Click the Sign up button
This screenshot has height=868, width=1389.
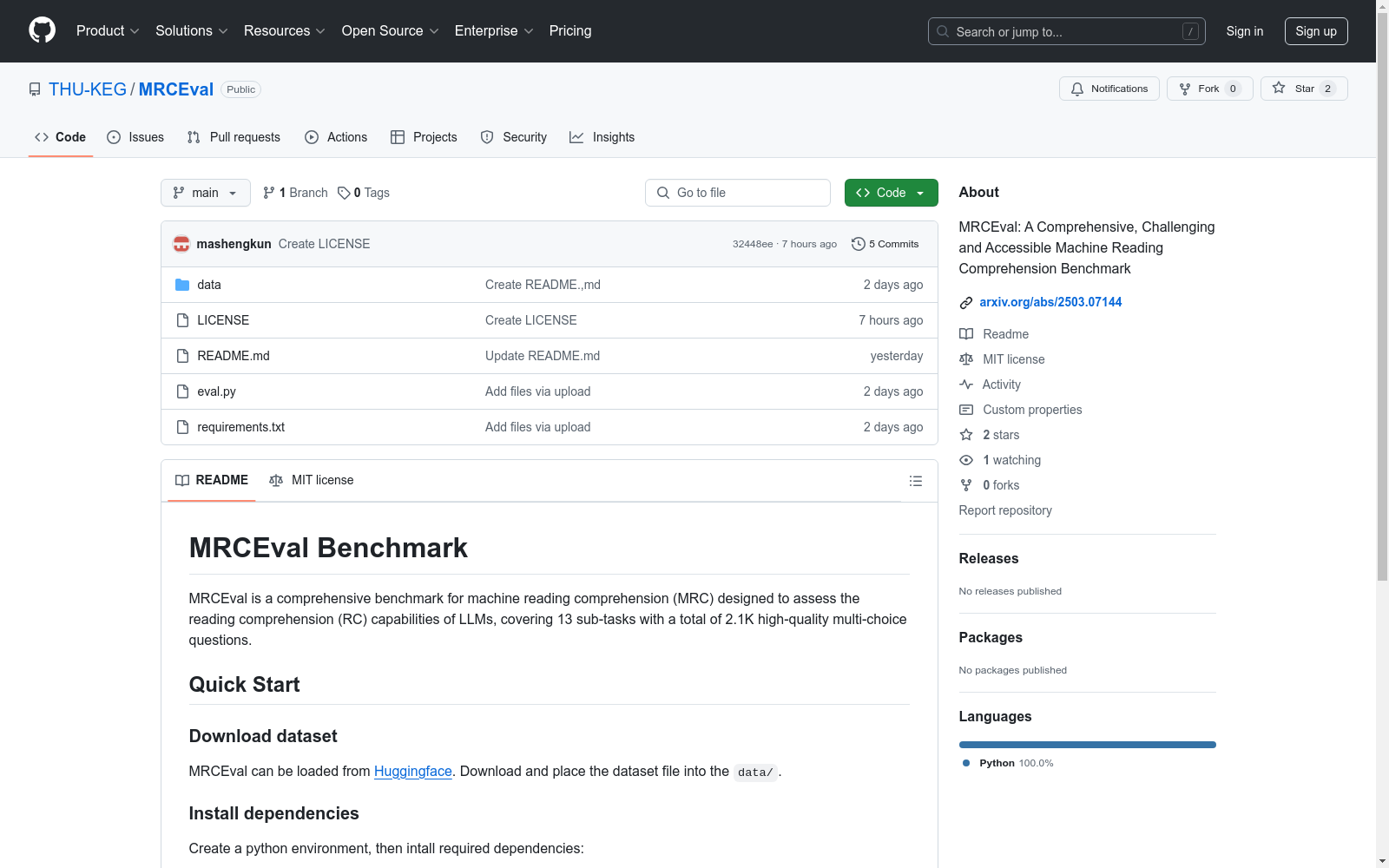[1316, 31]
